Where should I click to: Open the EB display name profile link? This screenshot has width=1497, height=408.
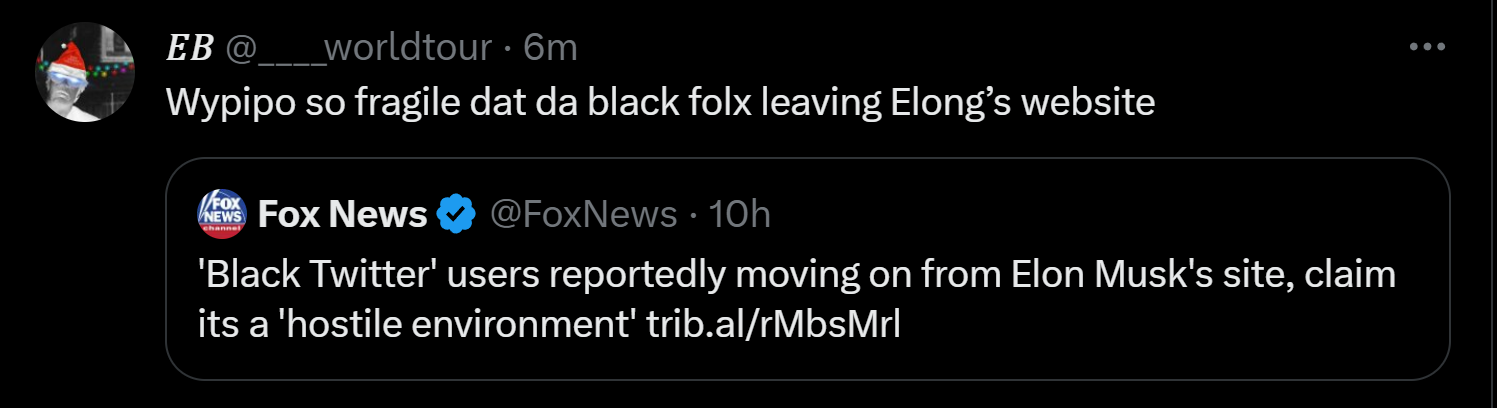coord(189,48)
